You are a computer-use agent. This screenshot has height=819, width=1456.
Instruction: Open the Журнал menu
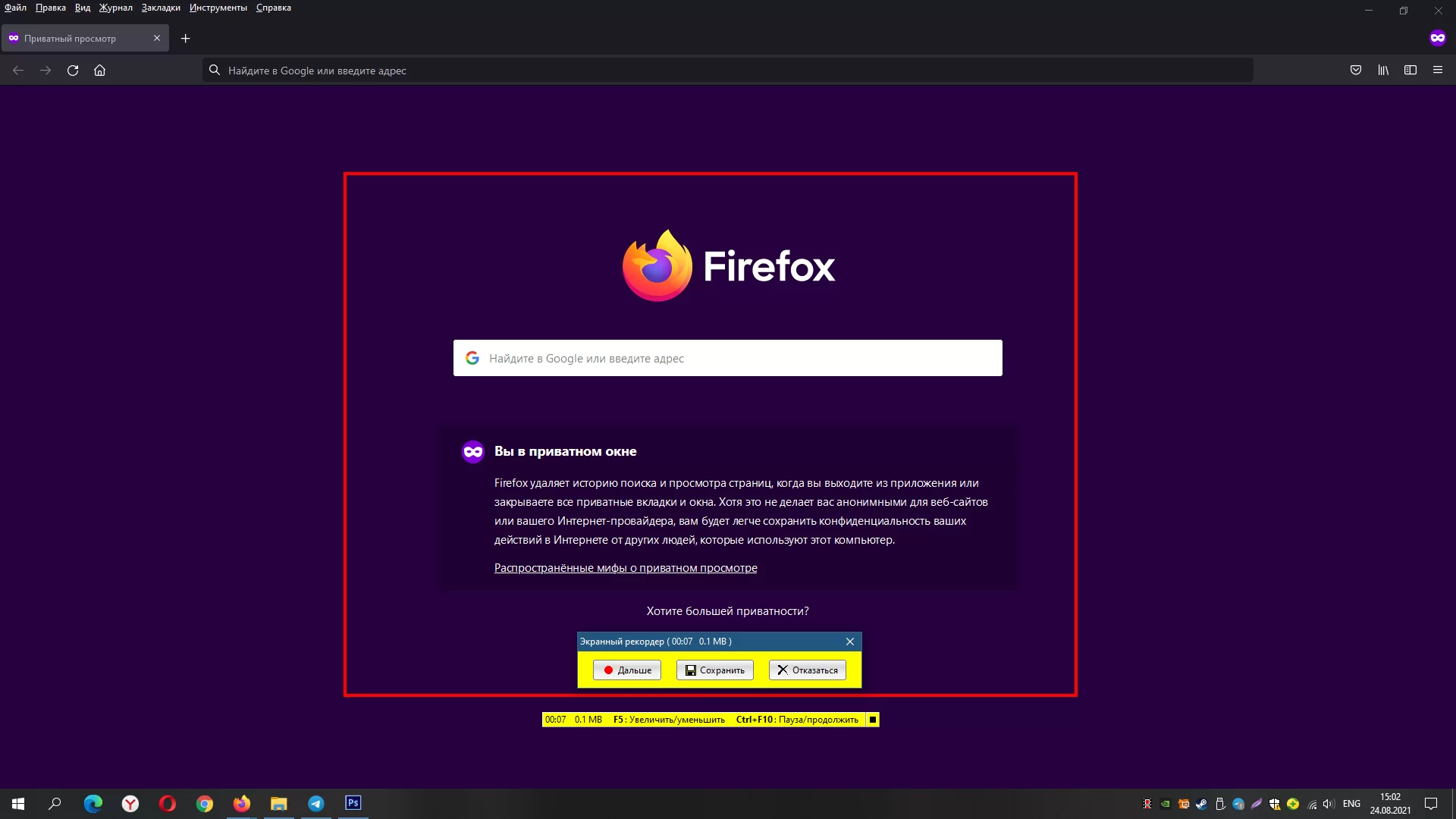pyautogui.click(x=115, y=8)
